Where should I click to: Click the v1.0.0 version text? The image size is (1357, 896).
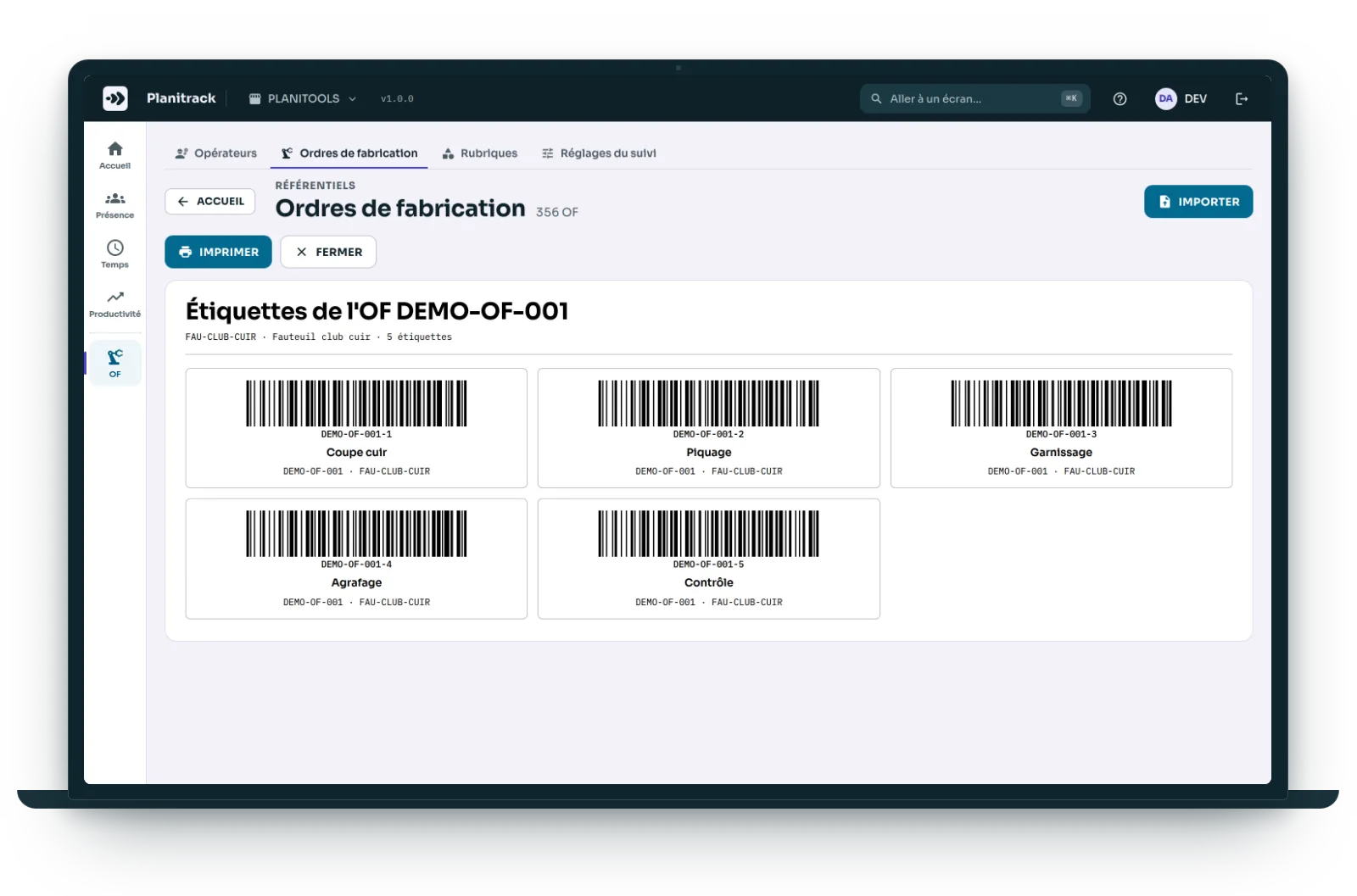397,99
